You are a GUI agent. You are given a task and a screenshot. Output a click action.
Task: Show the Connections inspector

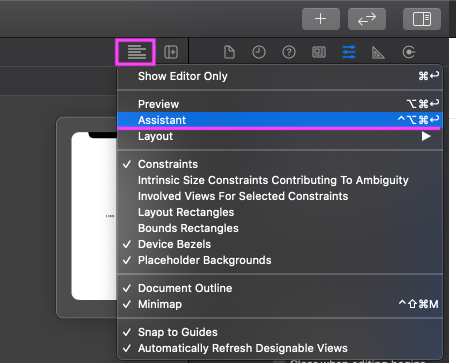pos(409,52)
